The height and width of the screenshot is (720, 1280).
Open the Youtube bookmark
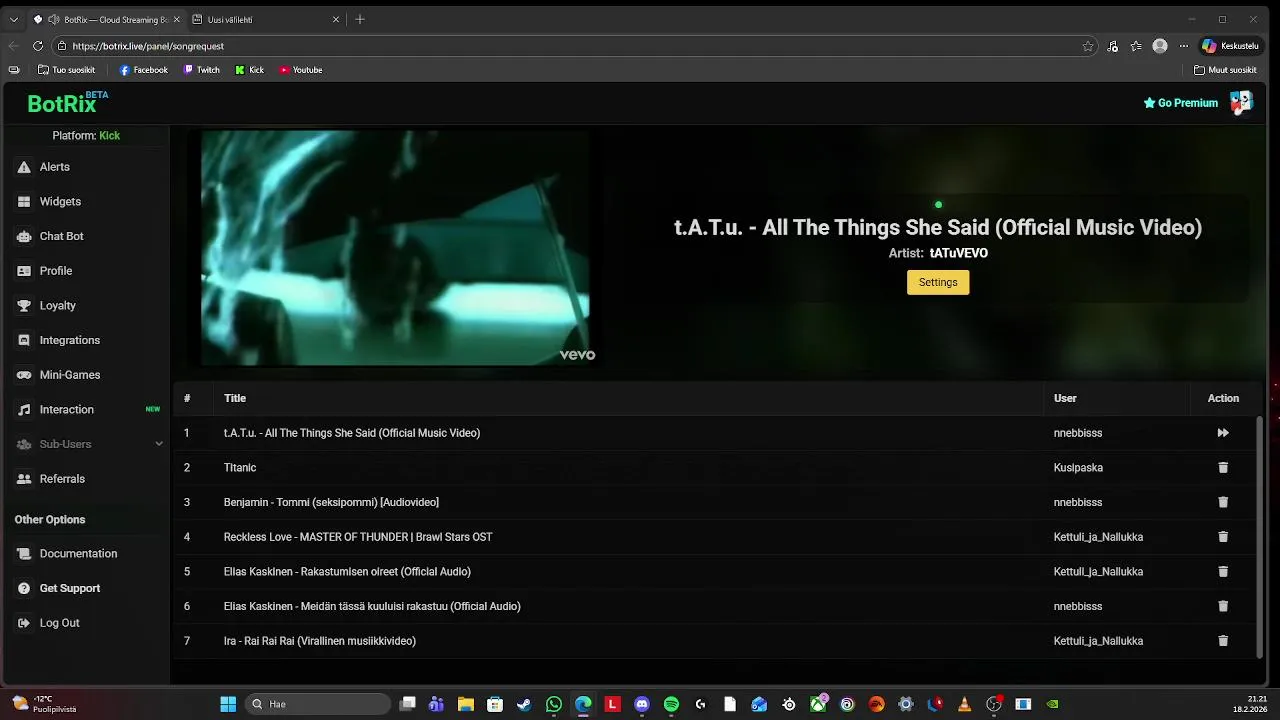[301, 70]
